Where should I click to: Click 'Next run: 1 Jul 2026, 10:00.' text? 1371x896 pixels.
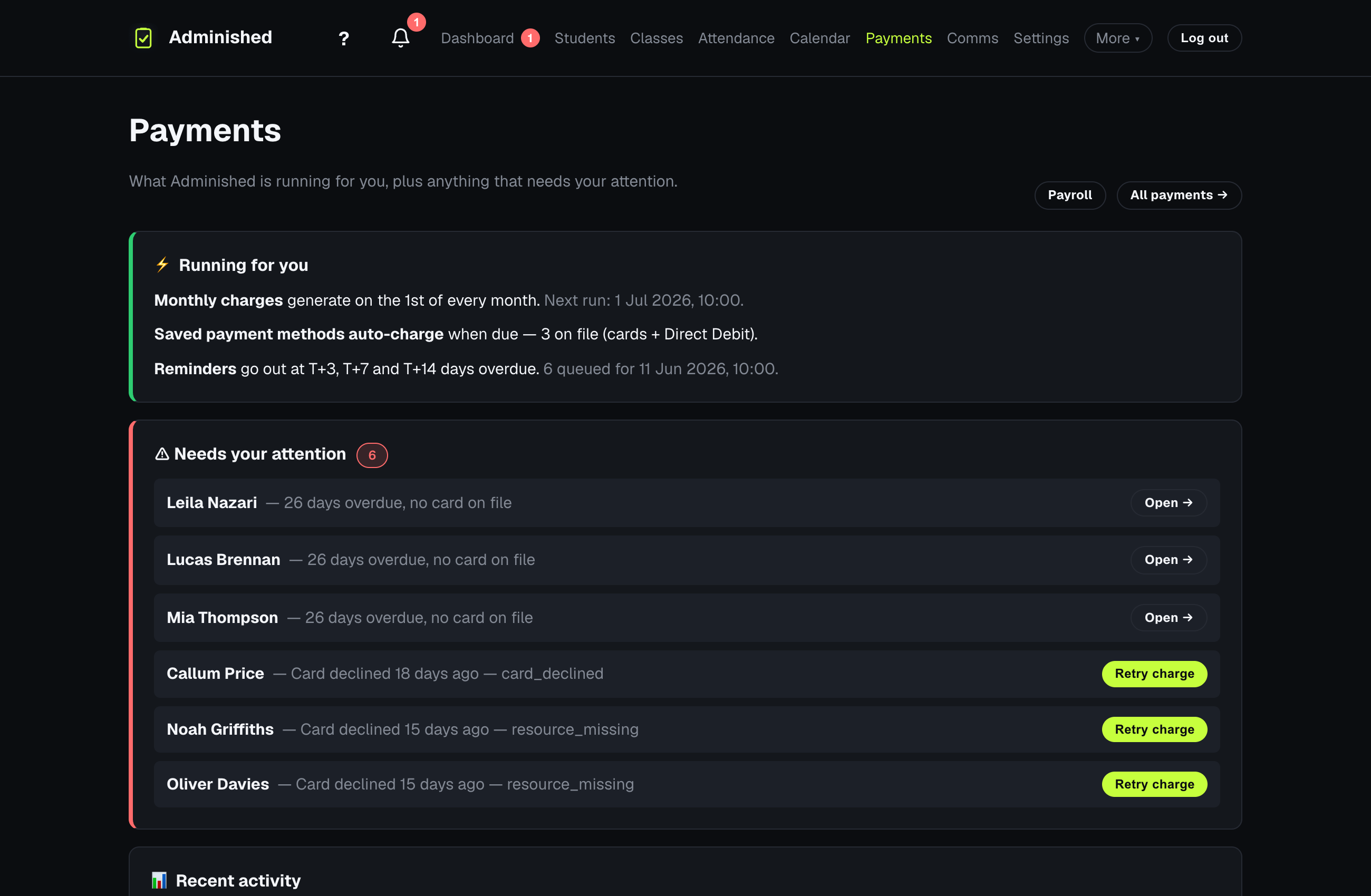pyautogui.click(x=644, y=300)
